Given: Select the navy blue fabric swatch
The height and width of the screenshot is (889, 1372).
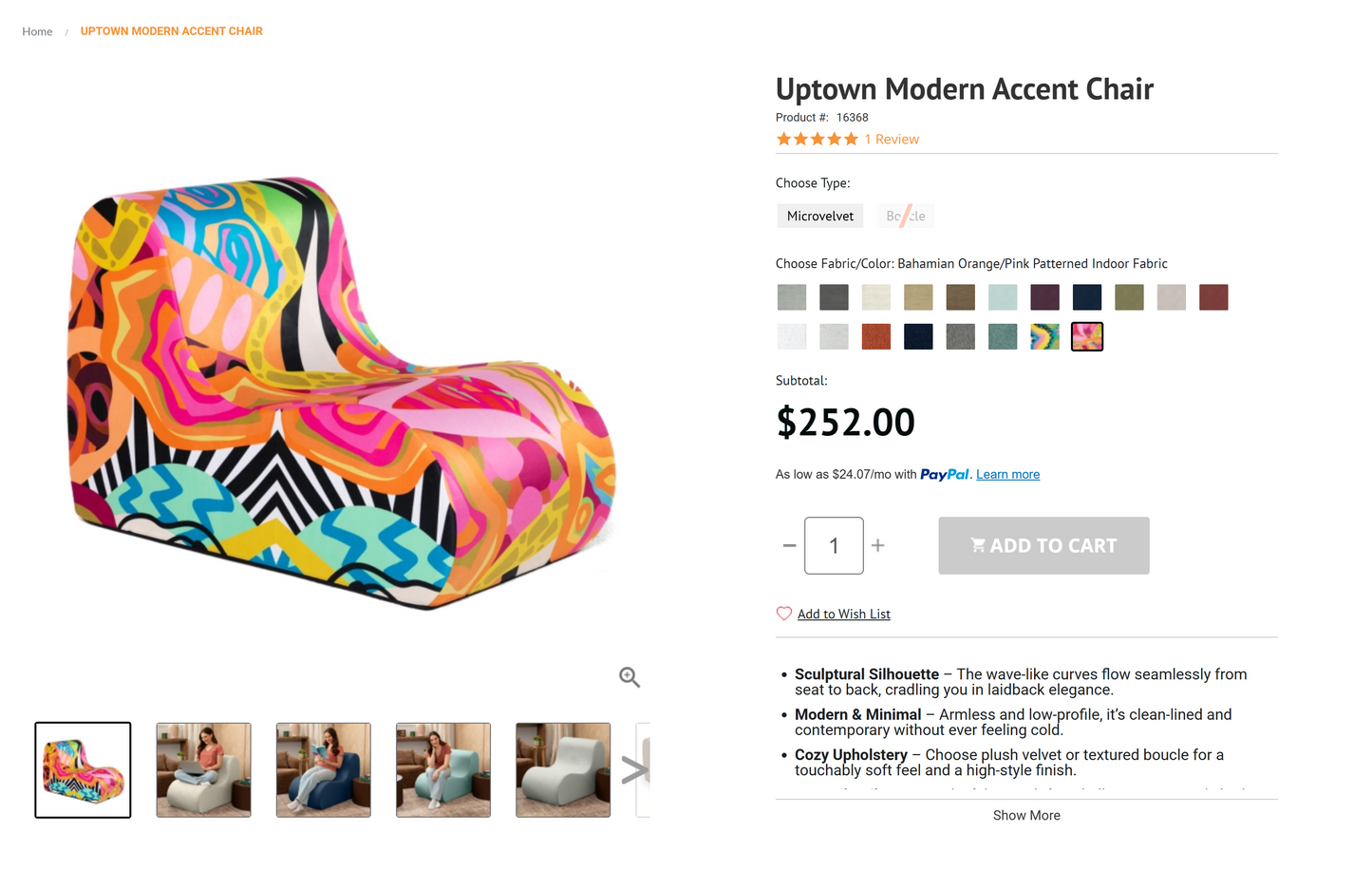Looking at the screenshot, I should click(x=1086, y=296).
